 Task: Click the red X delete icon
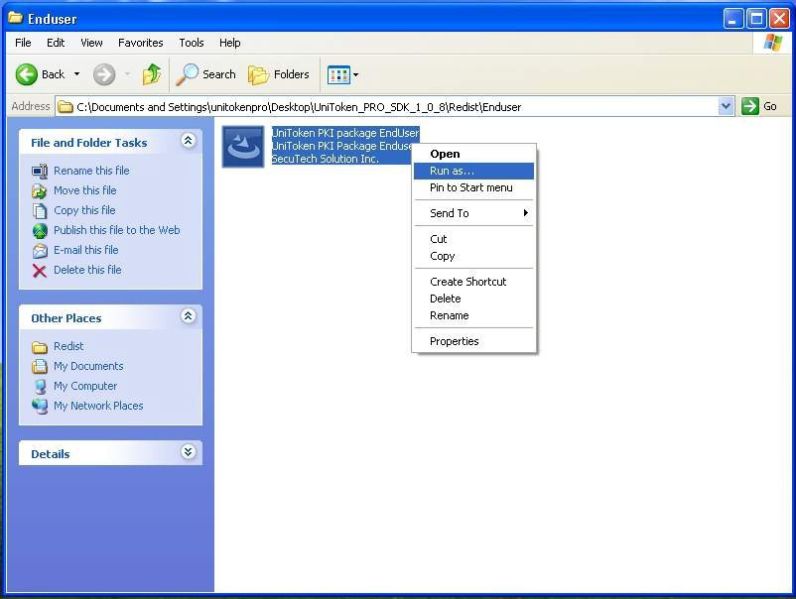coord(40,271)
